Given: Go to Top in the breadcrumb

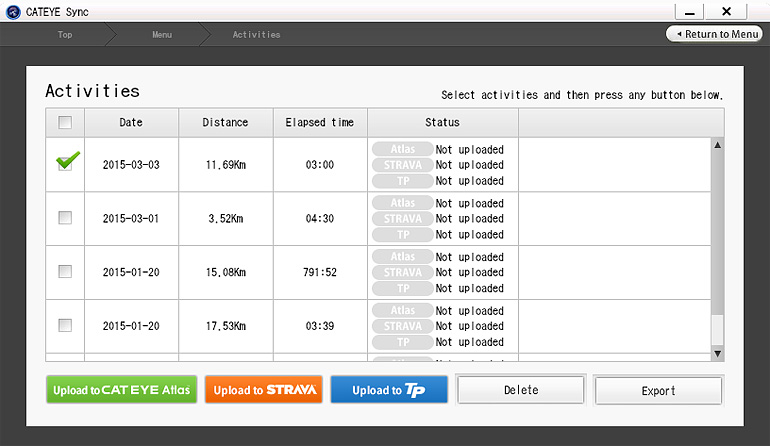Looking at the screenshot, I should click(65, 35).
